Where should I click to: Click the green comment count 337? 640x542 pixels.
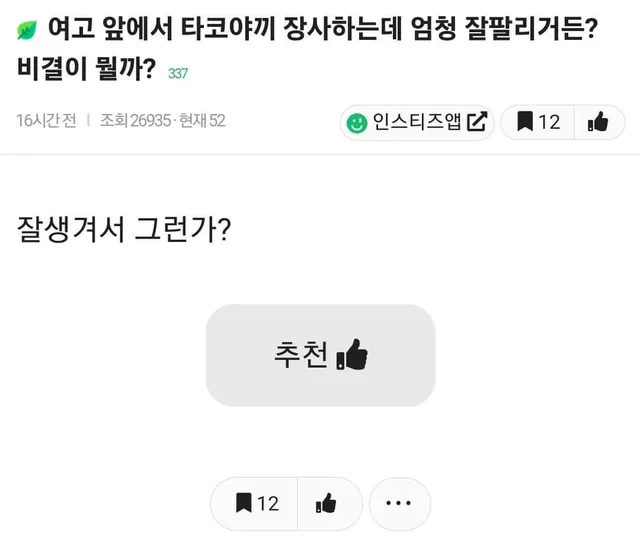[178, 74]
